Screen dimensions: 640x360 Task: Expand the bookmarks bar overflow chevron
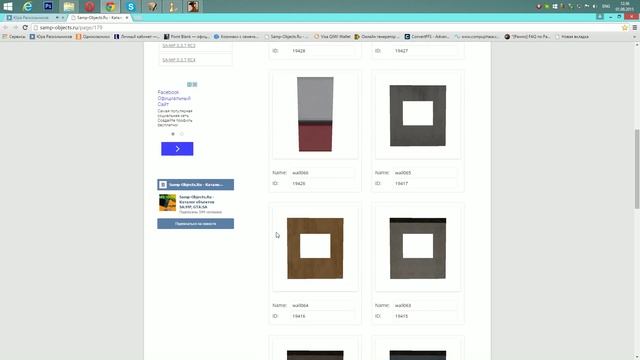634,37
